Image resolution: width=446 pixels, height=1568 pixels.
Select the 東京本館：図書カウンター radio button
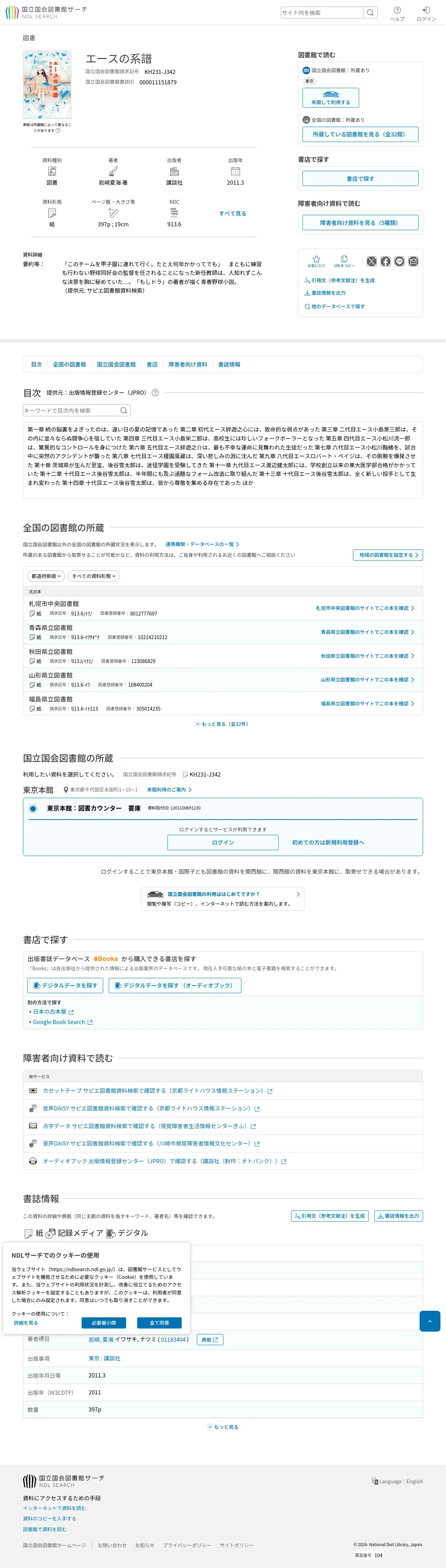[33, 808]
